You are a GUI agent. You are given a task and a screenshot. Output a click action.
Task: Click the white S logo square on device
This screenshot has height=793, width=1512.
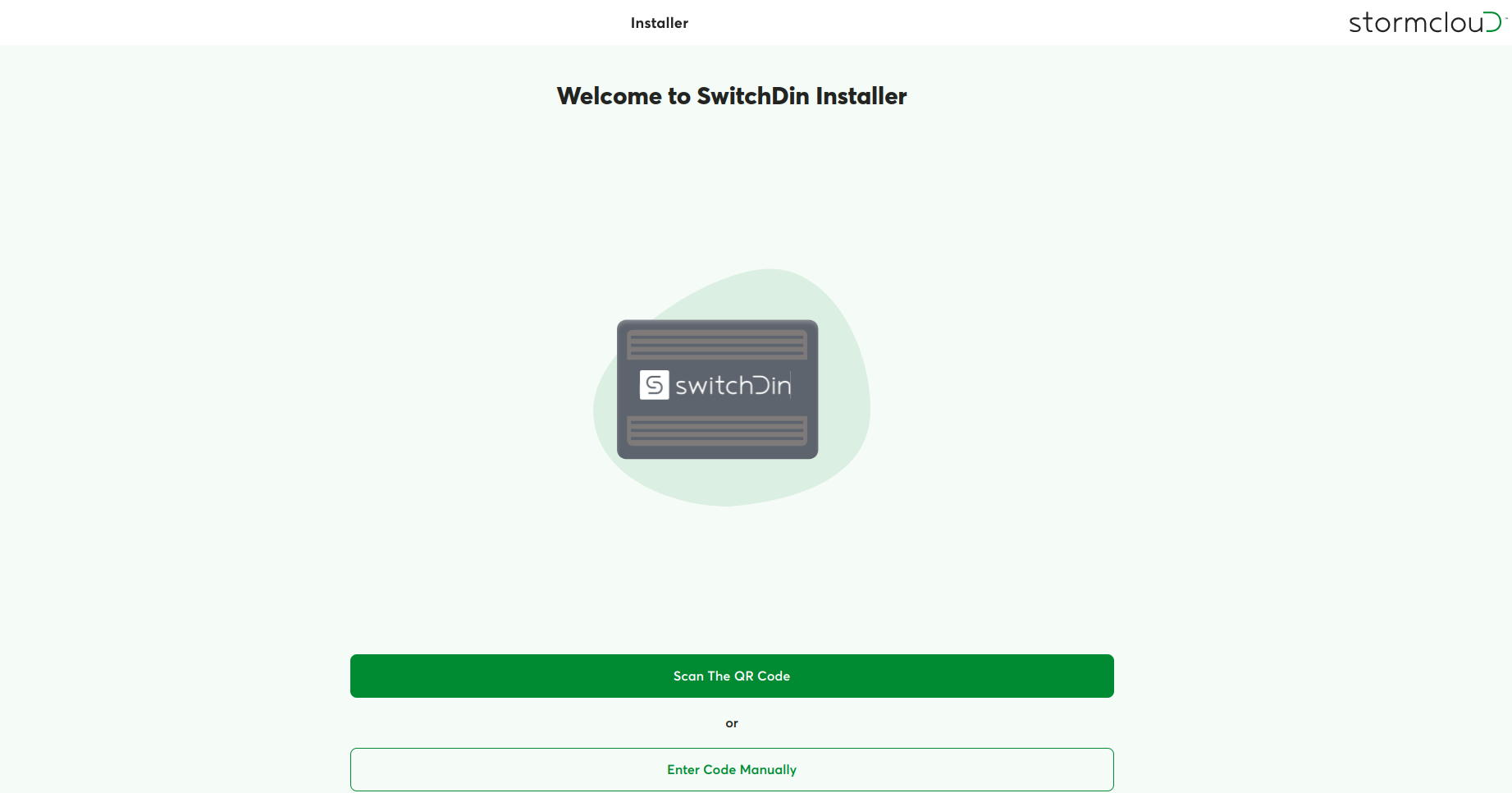(x=654, y=385)
